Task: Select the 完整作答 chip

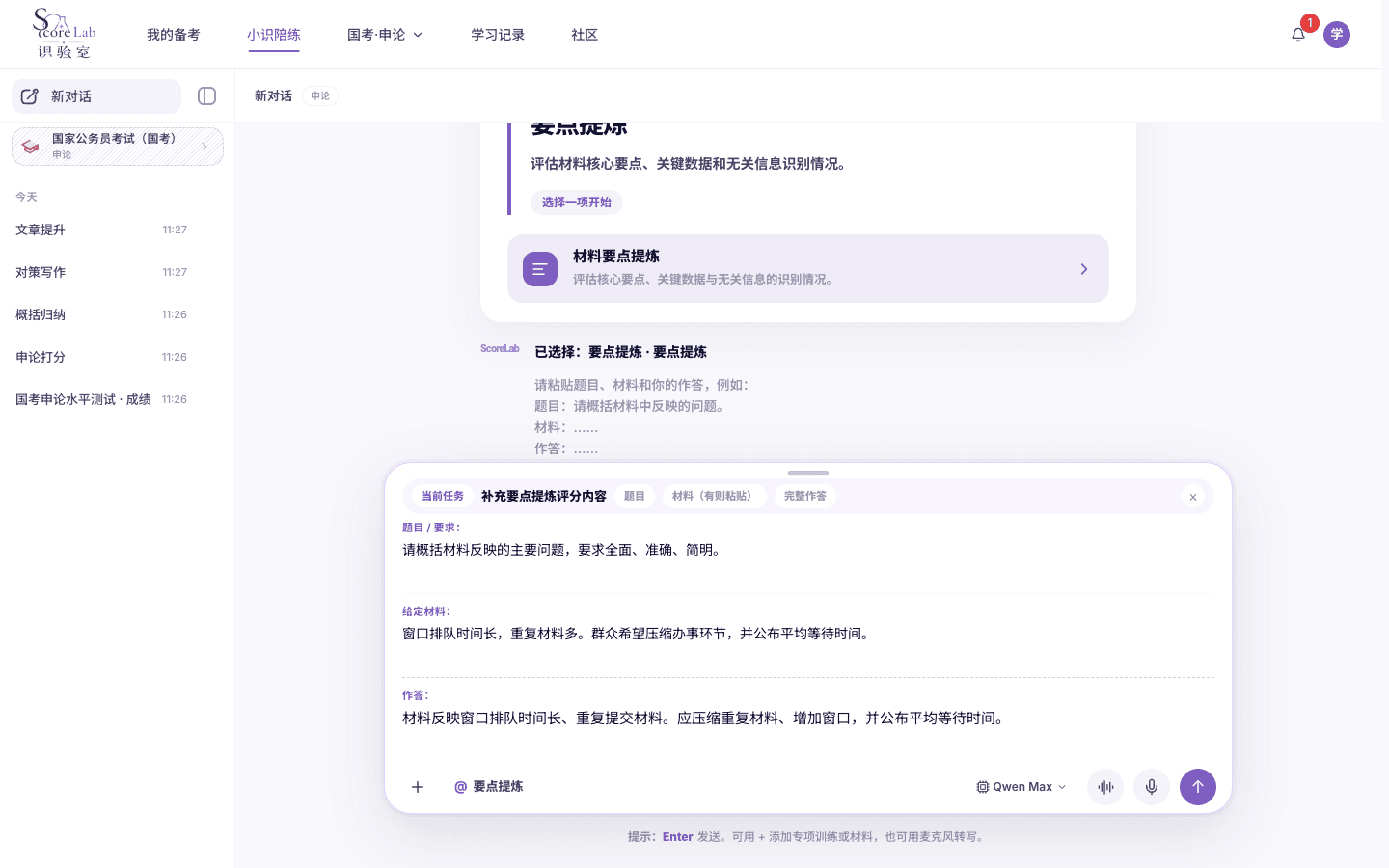Action: 805,497
